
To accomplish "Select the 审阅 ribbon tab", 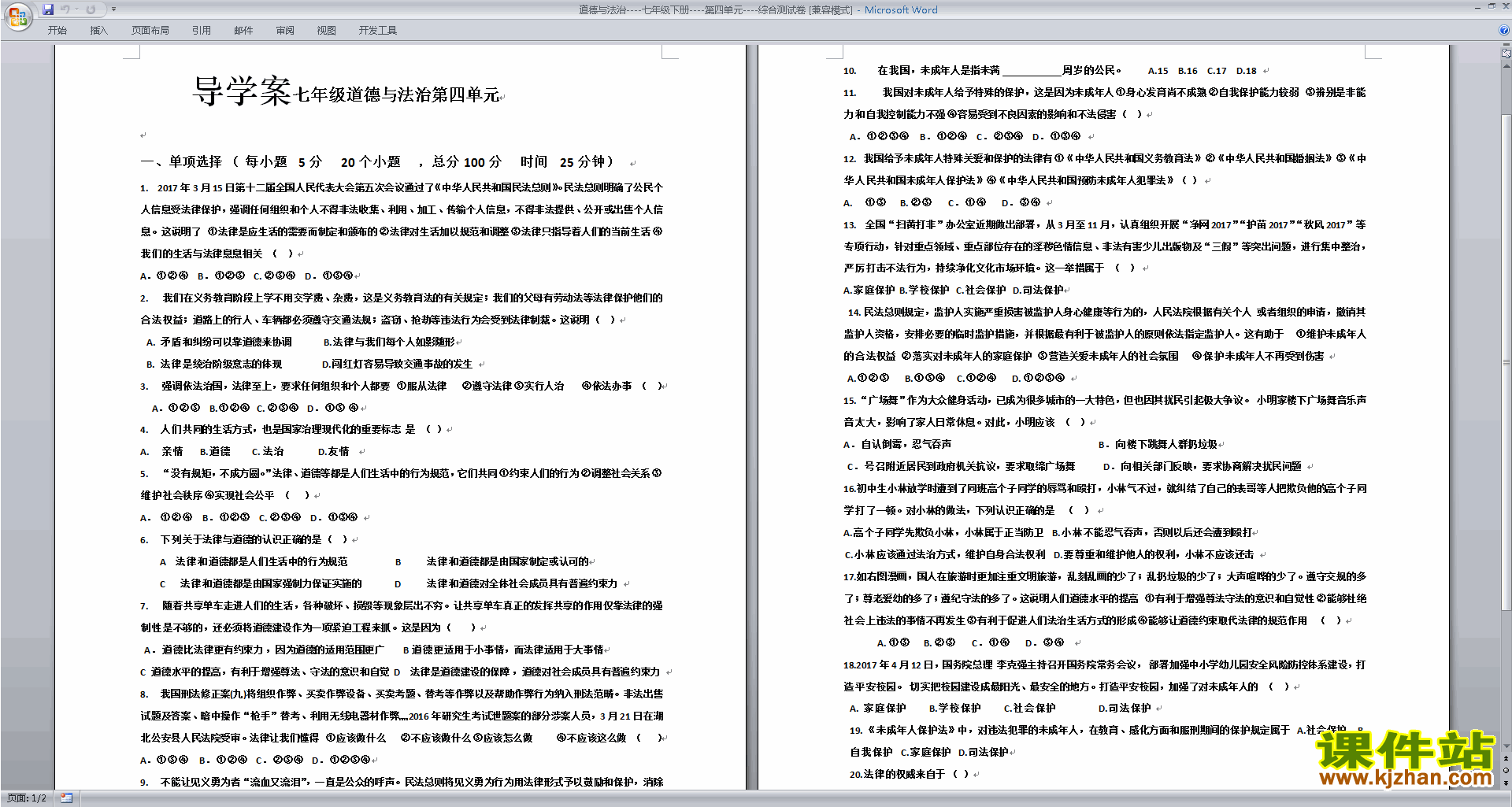I will [285, 31].
